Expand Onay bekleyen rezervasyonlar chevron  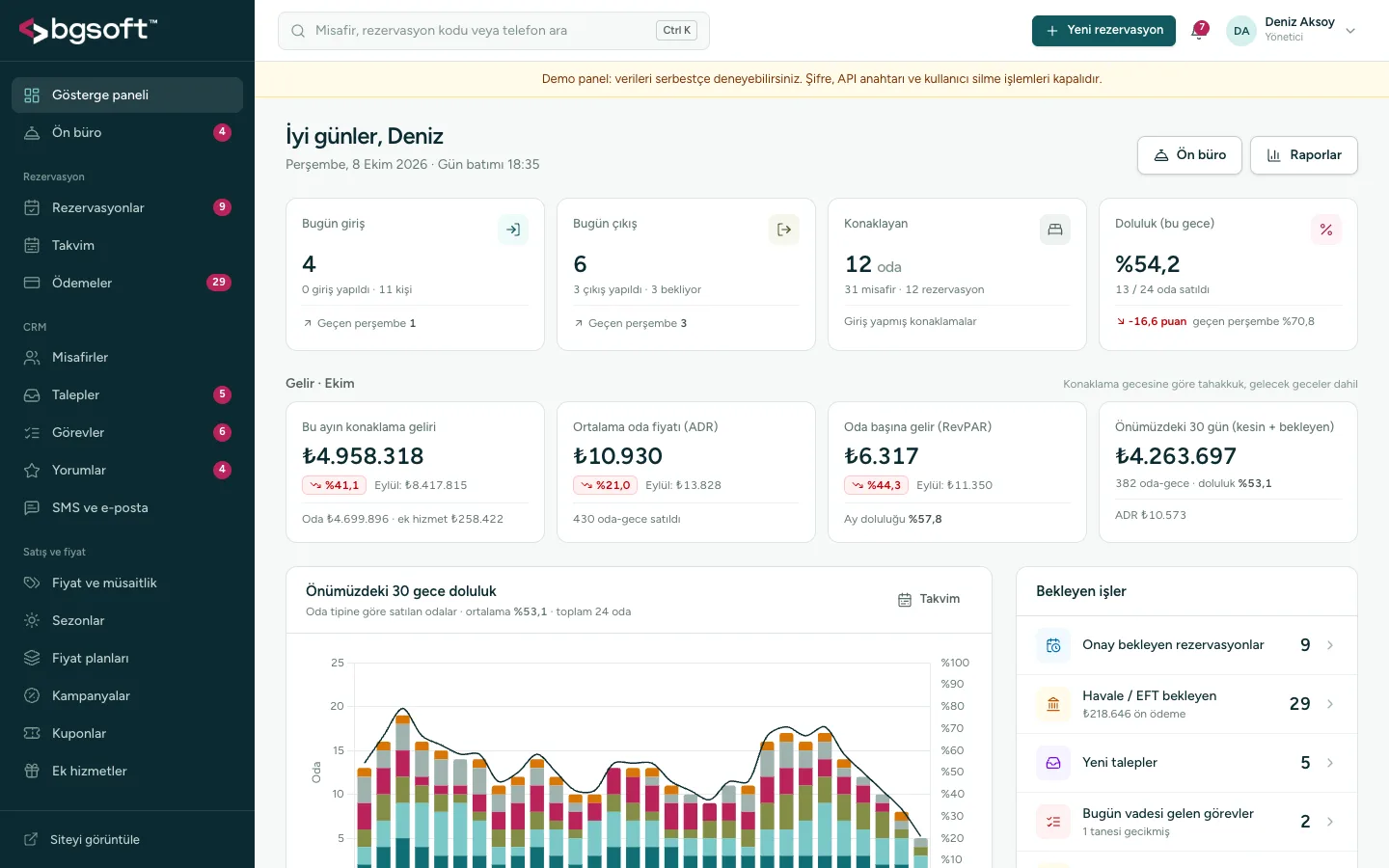click(x=1330, y=645)
